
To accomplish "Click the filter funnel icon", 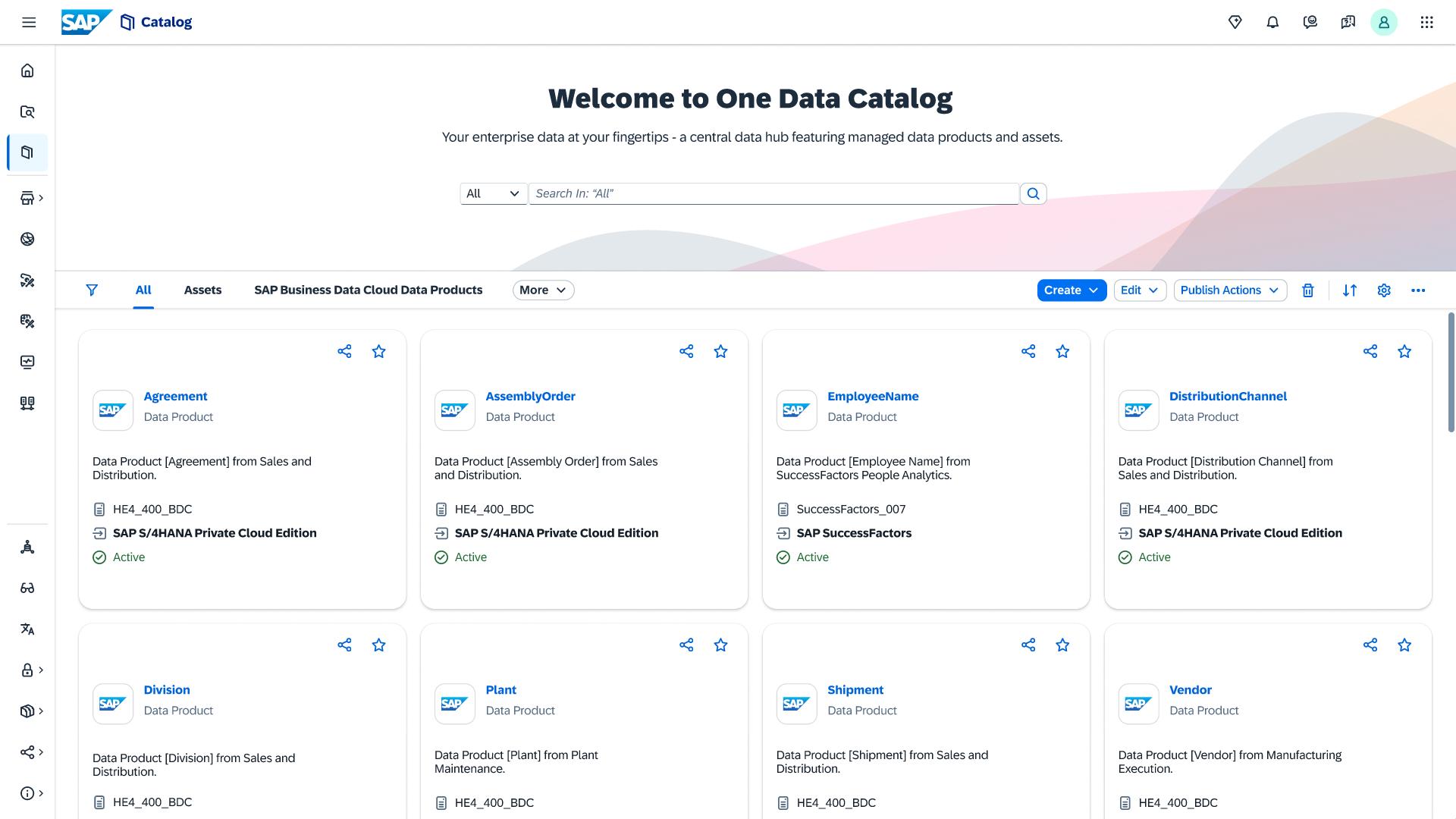I will [92, 290].
